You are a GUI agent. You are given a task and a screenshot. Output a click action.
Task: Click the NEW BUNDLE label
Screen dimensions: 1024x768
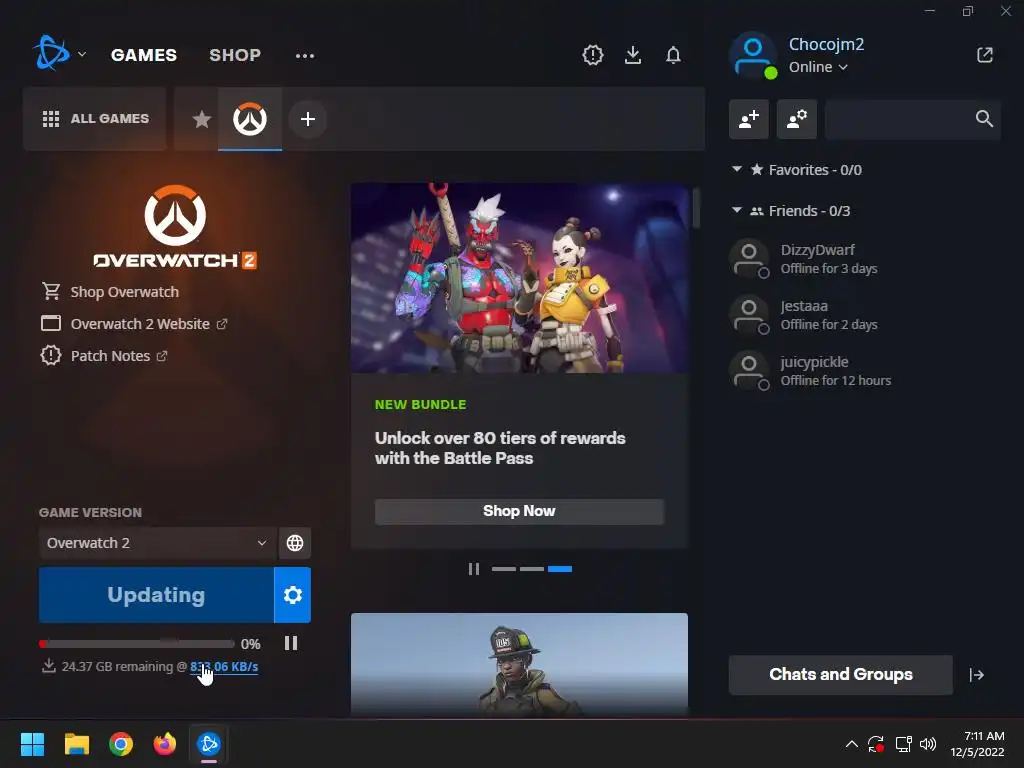(421, 405)
